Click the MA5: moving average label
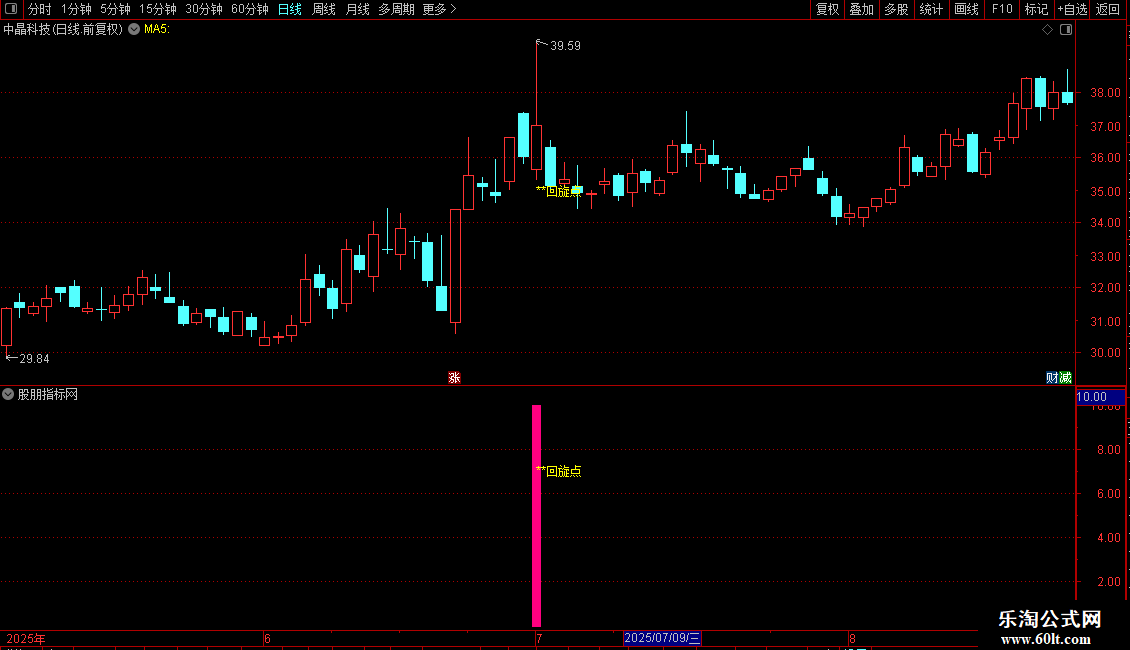This screenshot has height=650, width=1130. [157, 30]
